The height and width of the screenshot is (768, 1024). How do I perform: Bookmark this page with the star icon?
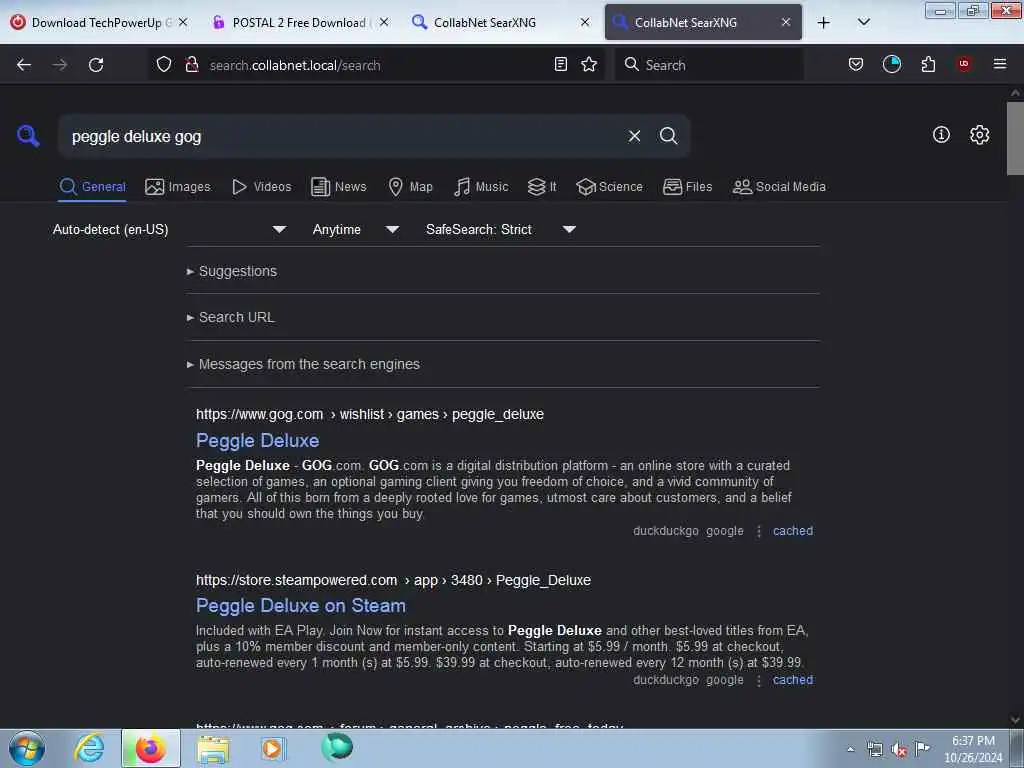589,64
